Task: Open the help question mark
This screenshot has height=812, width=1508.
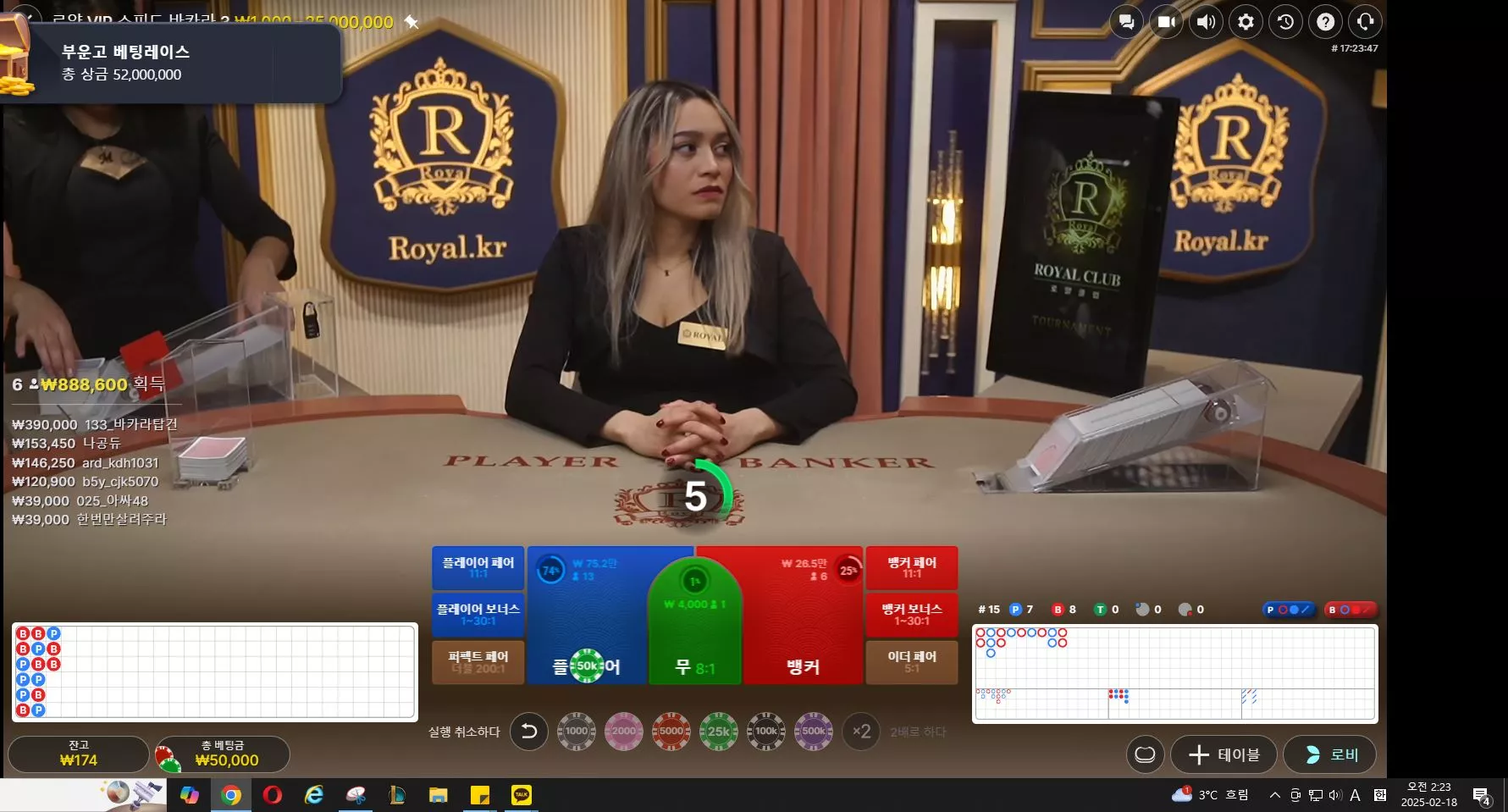Action: click(1325, 22)
